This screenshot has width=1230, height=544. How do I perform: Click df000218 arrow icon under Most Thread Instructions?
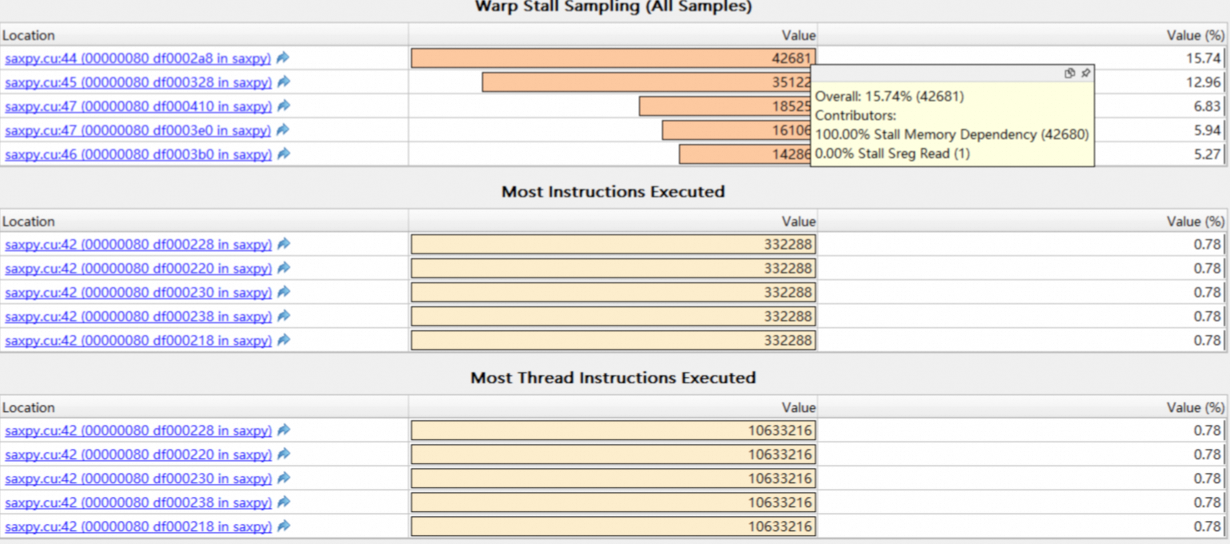click(283, 526)
